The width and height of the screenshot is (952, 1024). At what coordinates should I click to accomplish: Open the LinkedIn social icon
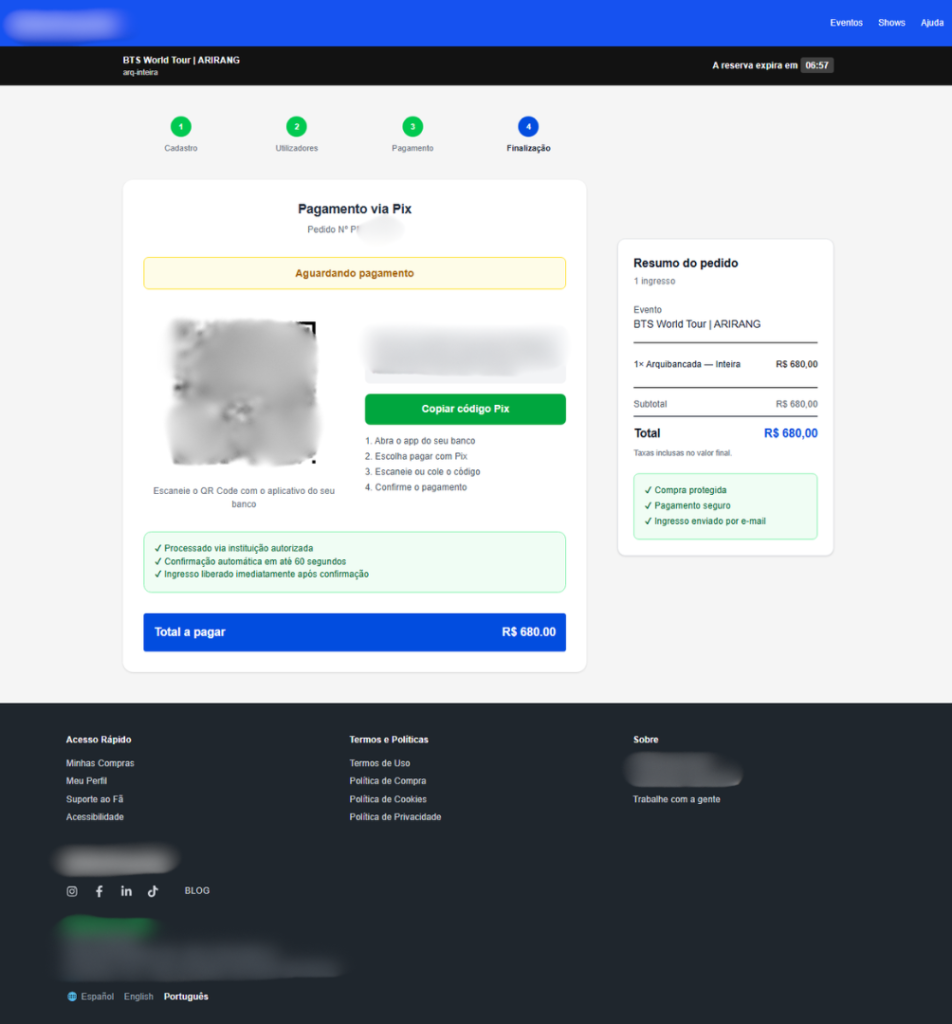click(126, 891)
